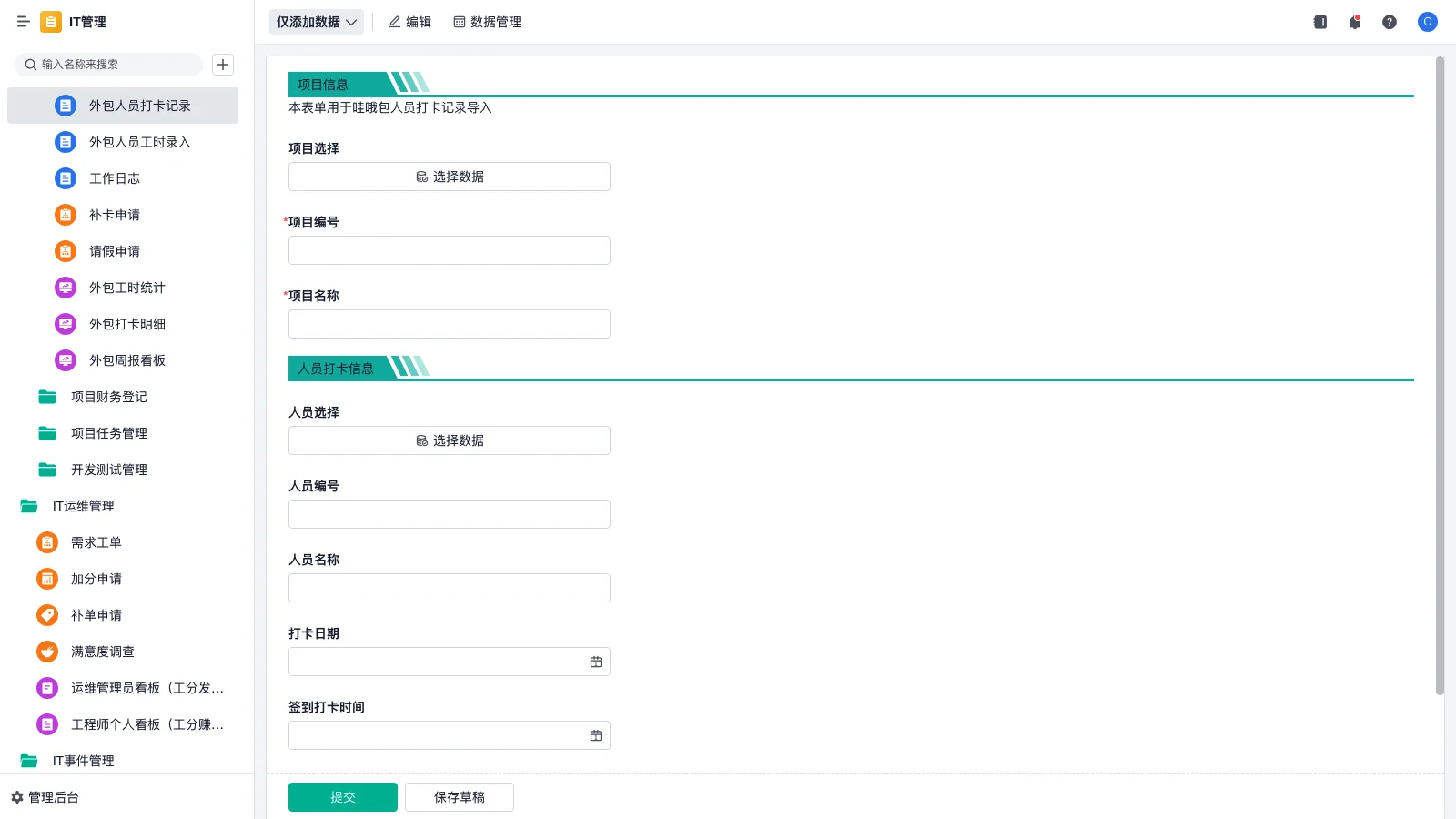Submit the form with 提交 button

[342, 797]
